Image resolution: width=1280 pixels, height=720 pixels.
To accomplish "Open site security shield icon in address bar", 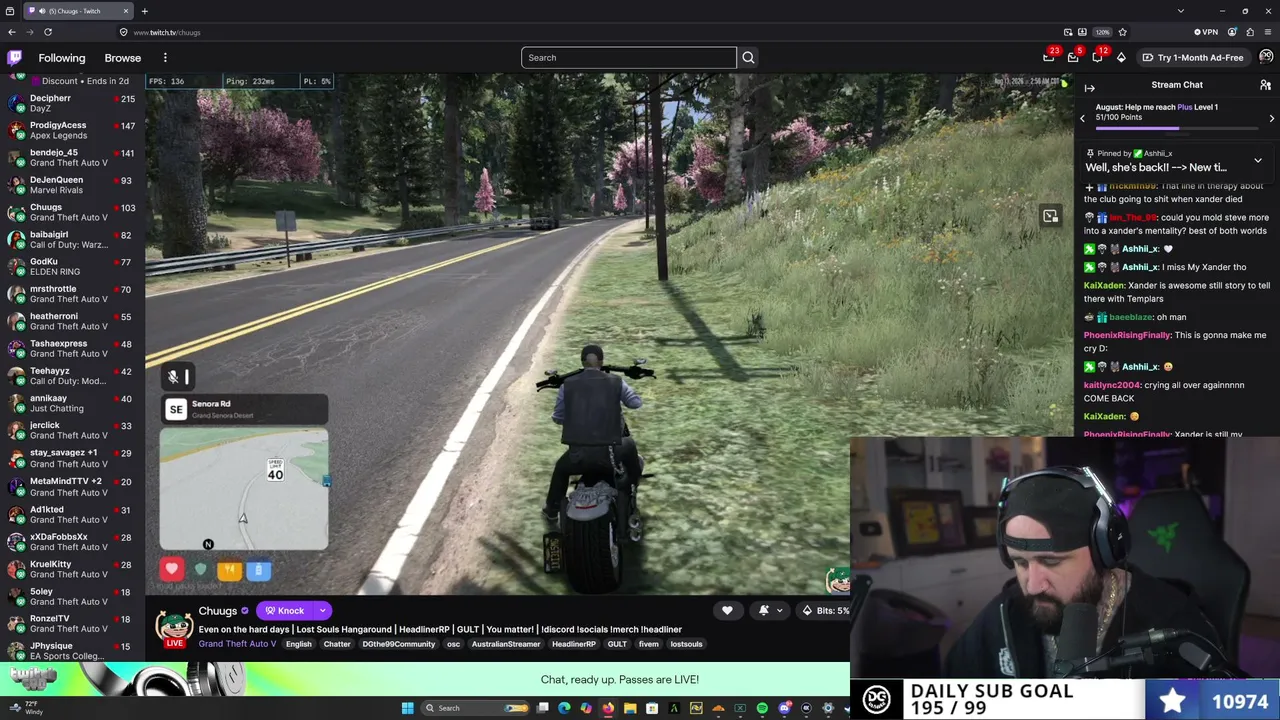I will (124, 32).
